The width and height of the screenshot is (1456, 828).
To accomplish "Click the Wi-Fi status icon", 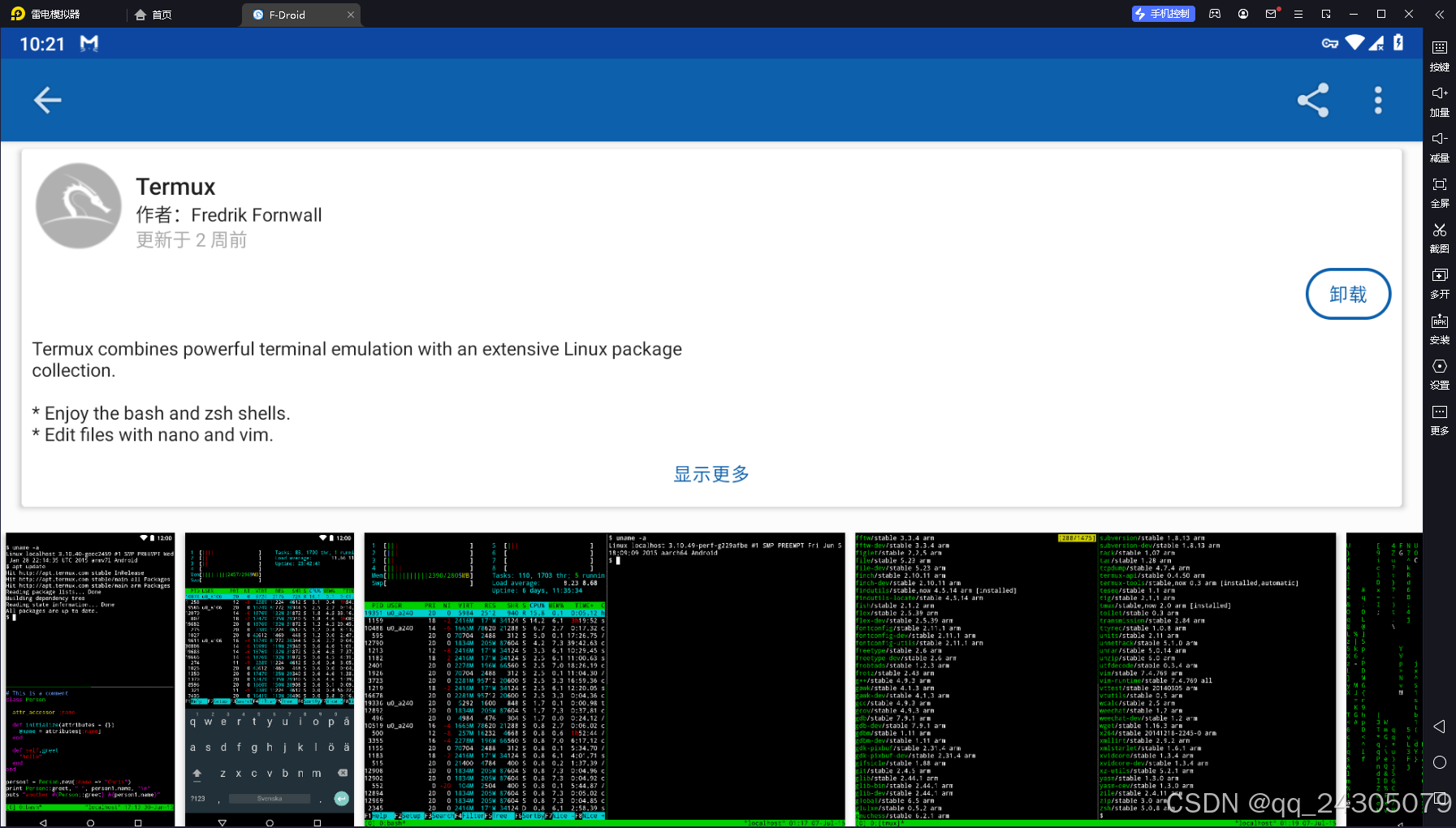I will [x=1354, y=42].
